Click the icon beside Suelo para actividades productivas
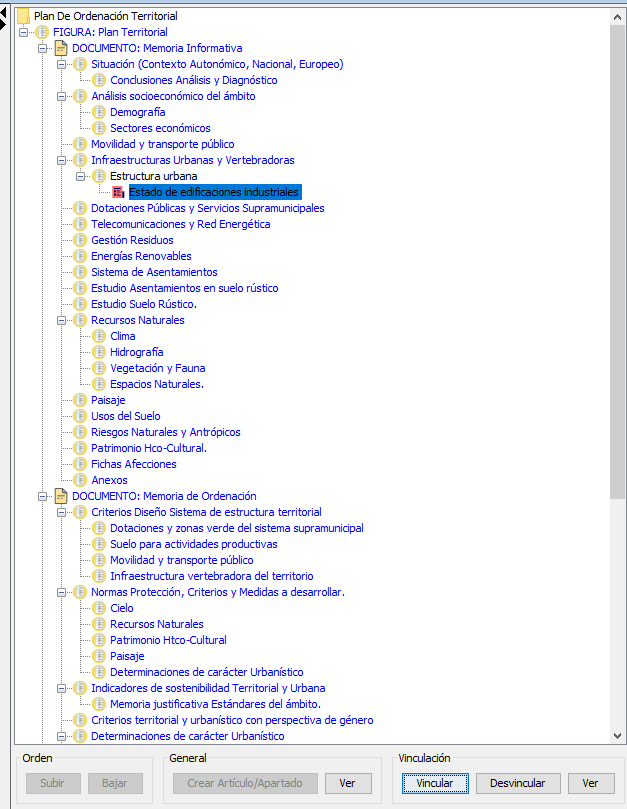Screen dimensions: 627x809 (99, 544)
